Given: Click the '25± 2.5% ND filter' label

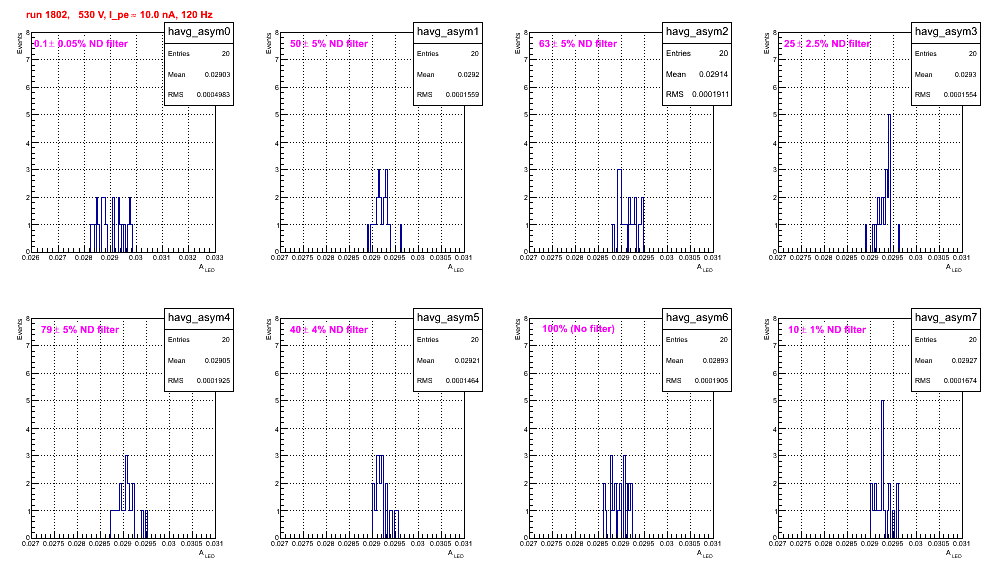Looking at the screenshot, I should coord(827,44).
